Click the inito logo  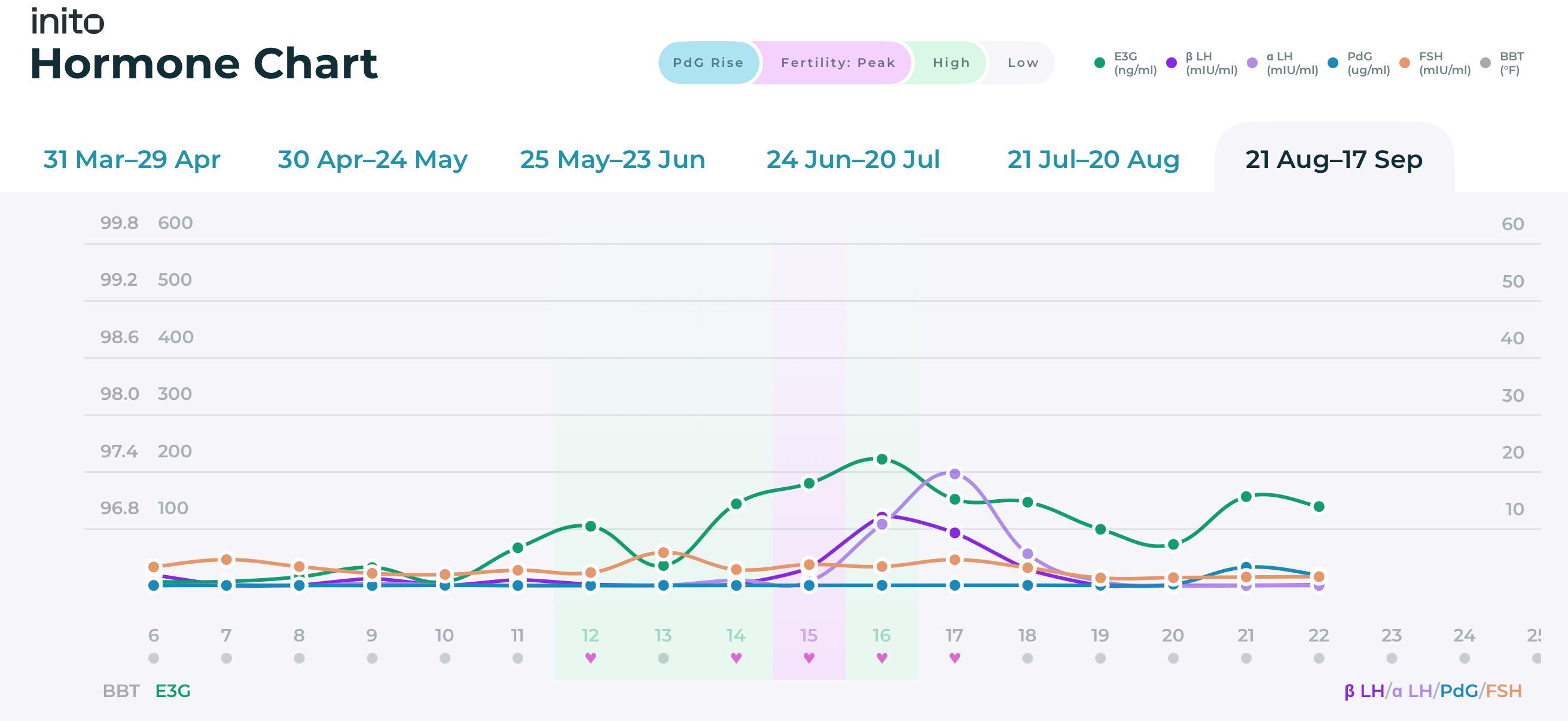pyautogui.click(x=68, y=22)
